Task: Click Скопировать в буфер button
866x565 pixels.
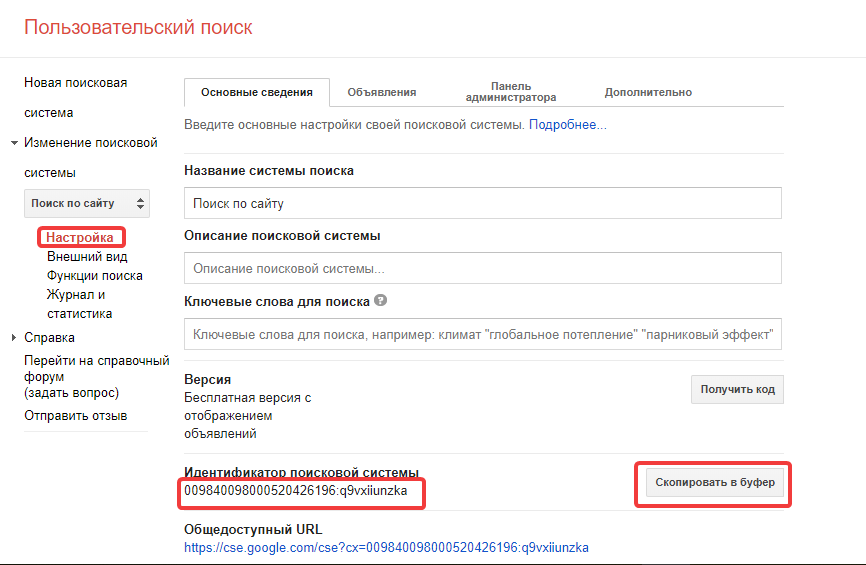Action: click(715, 482)
